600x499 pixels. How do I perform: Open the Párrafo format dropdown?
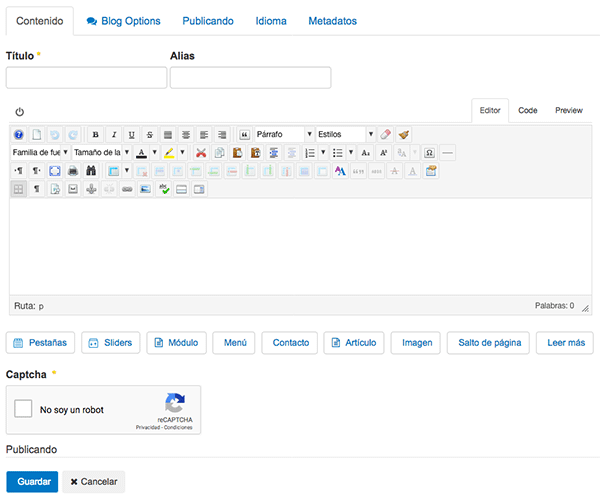(x=284, y=134)
